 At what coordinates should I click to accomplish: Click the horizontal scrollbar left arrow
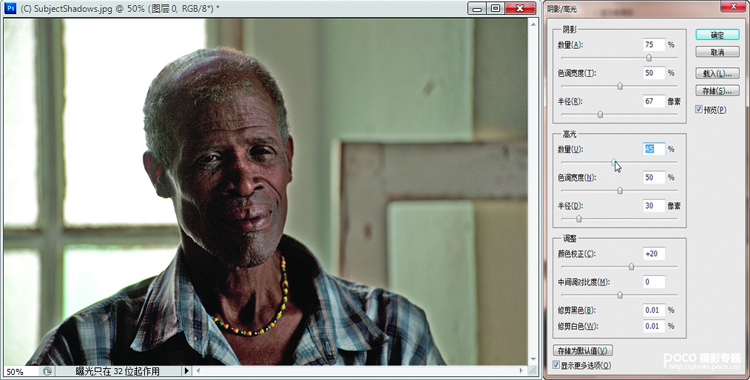click(198, 370)
